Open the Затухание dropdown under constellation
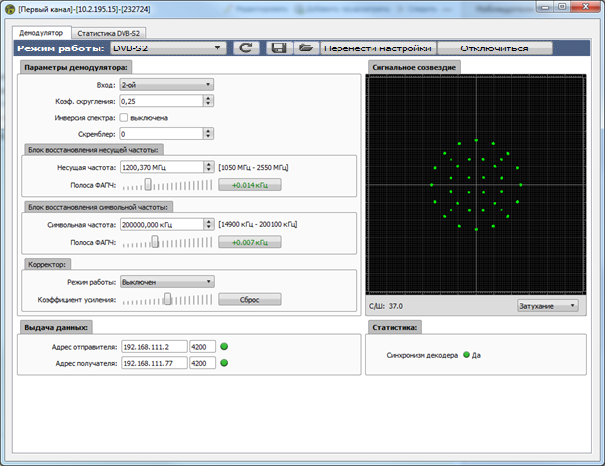 click(x=548, y=306)
